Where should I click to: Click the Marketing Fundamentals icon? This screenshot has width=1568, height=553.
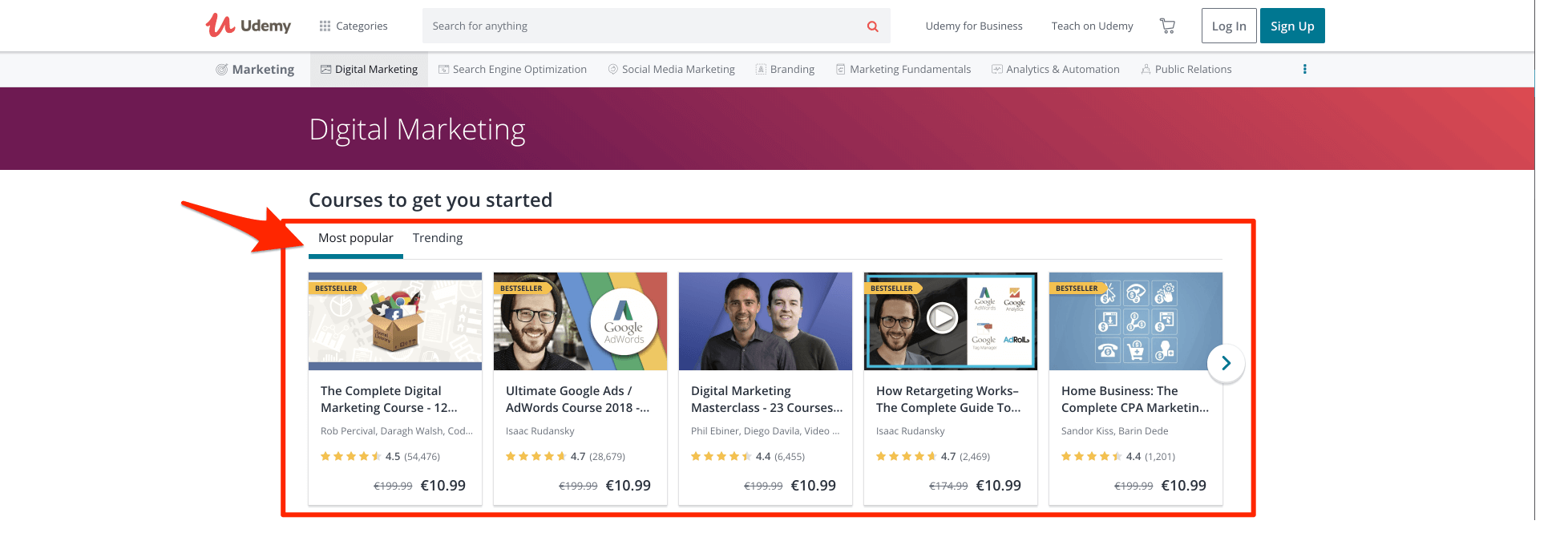841,70
